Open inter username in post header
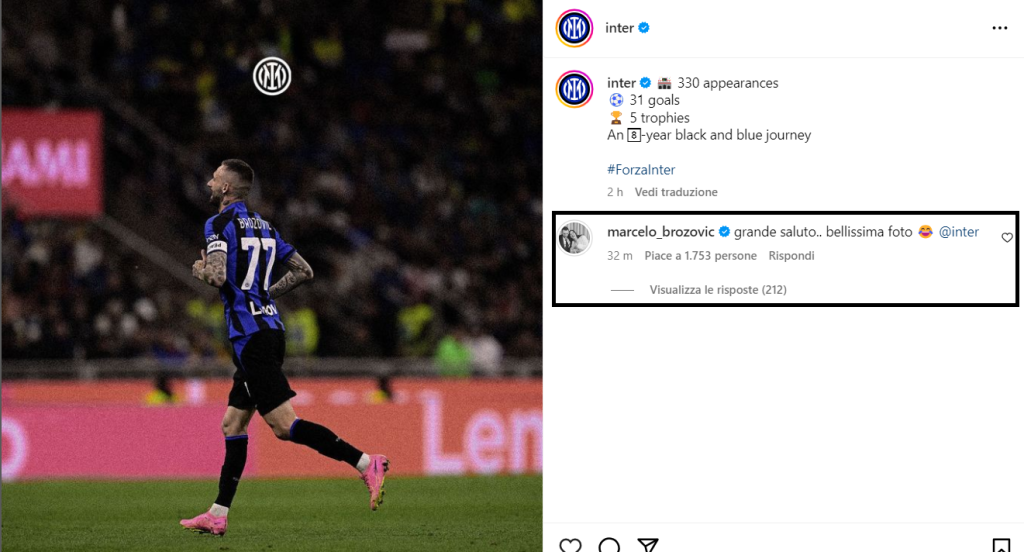The height and width of the screenshot is (552, 1024). [x=619, y=28]
